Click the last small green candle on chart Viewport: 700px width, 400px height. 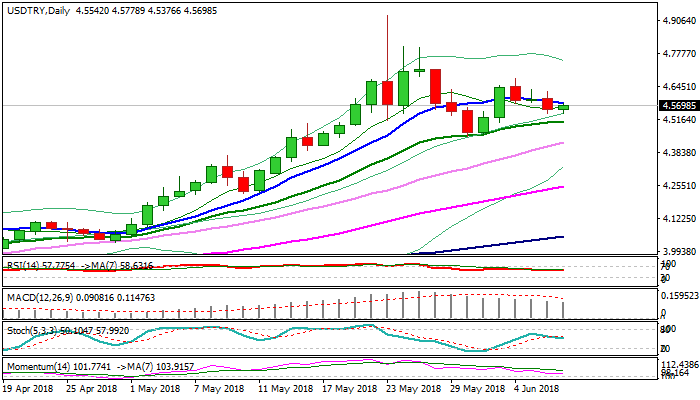pyautogui.click(x=563, y=107)
